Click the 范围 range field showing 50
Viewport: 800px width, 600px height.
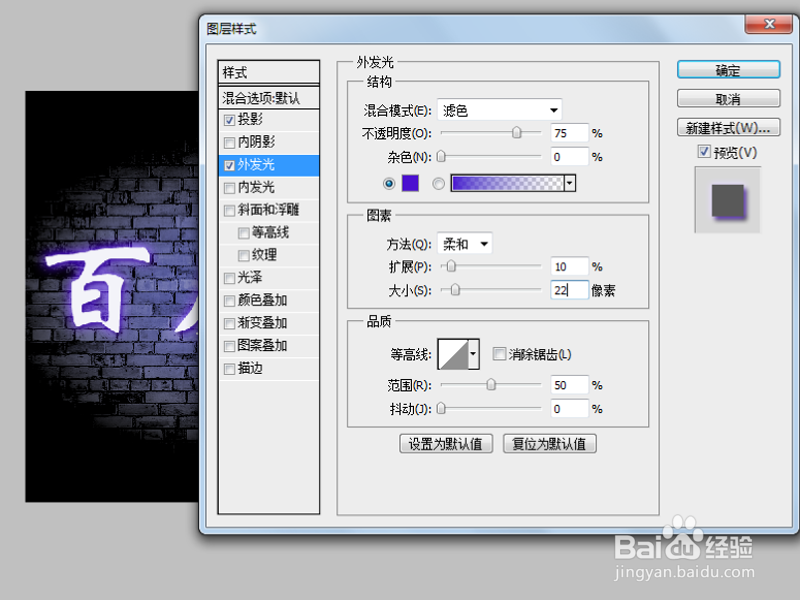click(x=569, y=385)
